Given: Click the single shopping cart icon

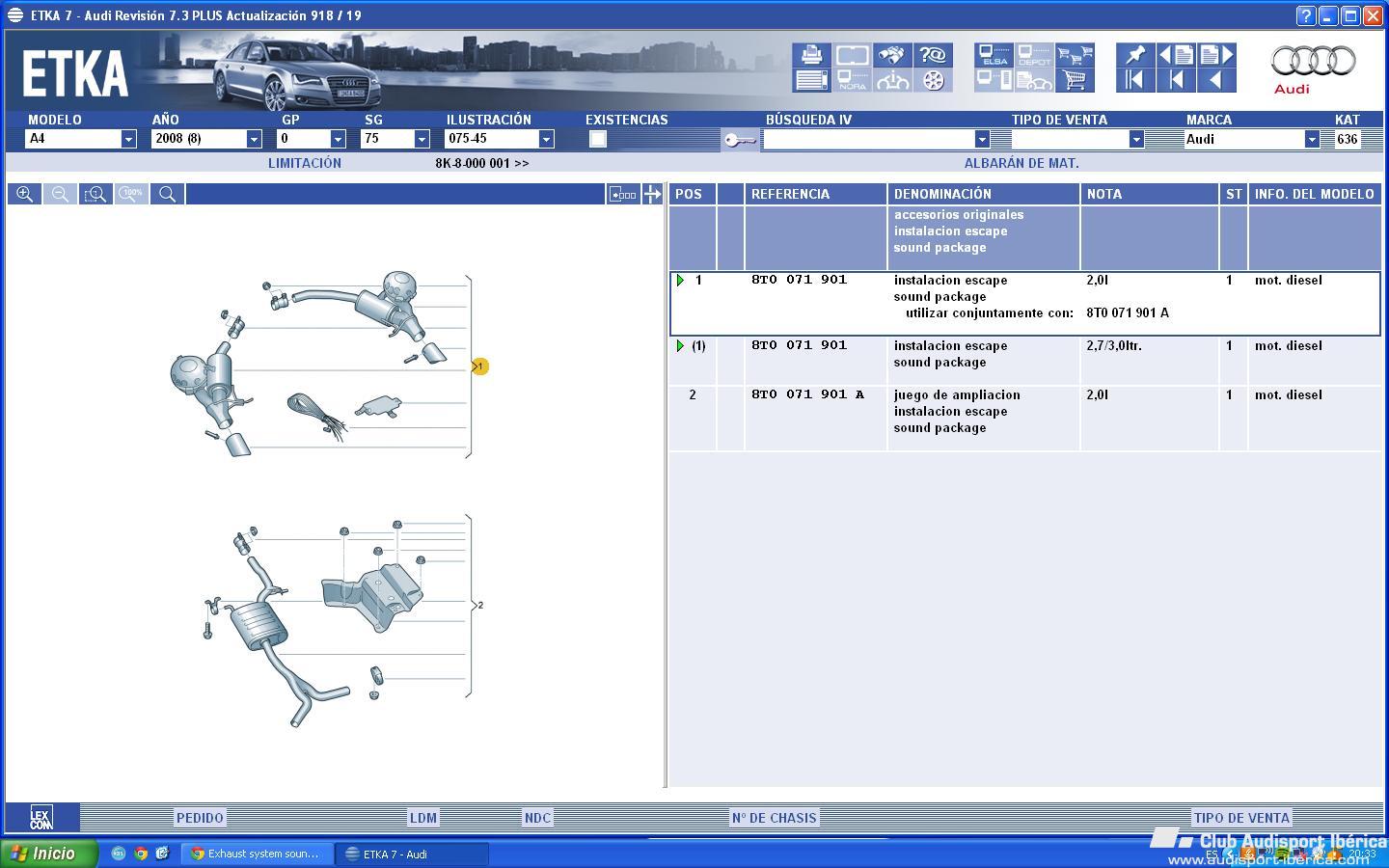Looking at the screenshot, I should pyautogui.click(x=1075, y=80).
